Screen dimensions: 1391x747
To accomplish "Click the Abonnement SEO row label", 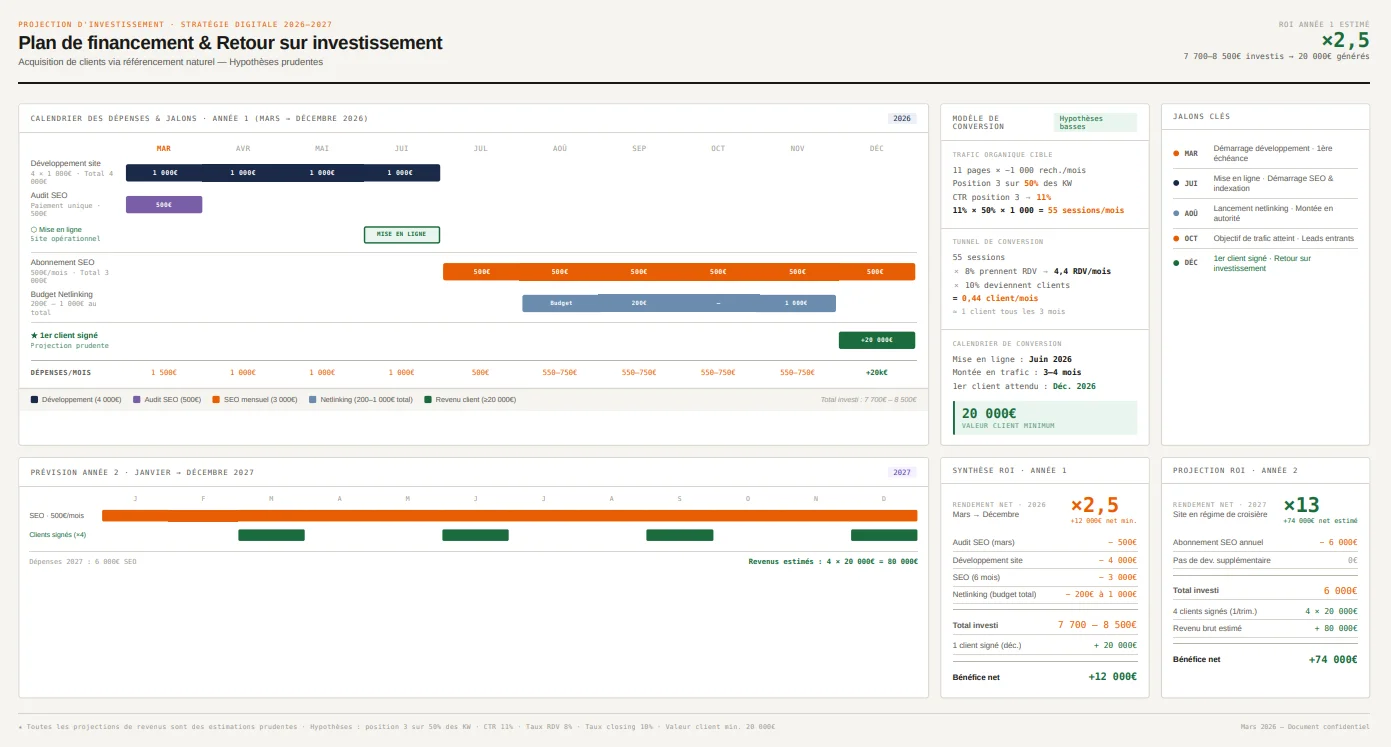I will point(62,262).
